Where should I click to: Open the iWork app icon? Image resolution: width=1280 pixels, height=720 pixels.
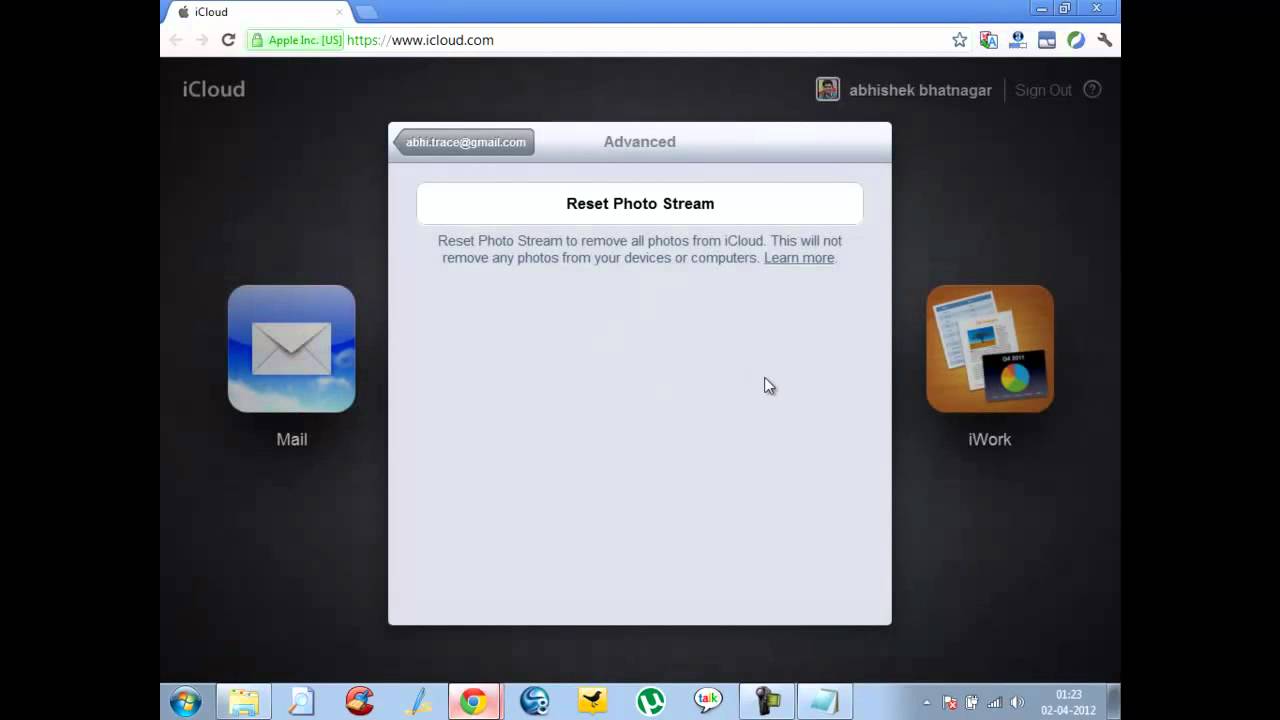[x=990, y=349]
